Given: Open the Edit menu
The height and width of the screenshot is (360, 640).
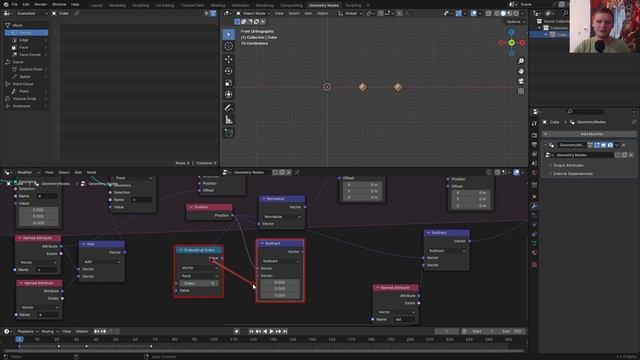Looking at the screenshot, I should point(26,4).
